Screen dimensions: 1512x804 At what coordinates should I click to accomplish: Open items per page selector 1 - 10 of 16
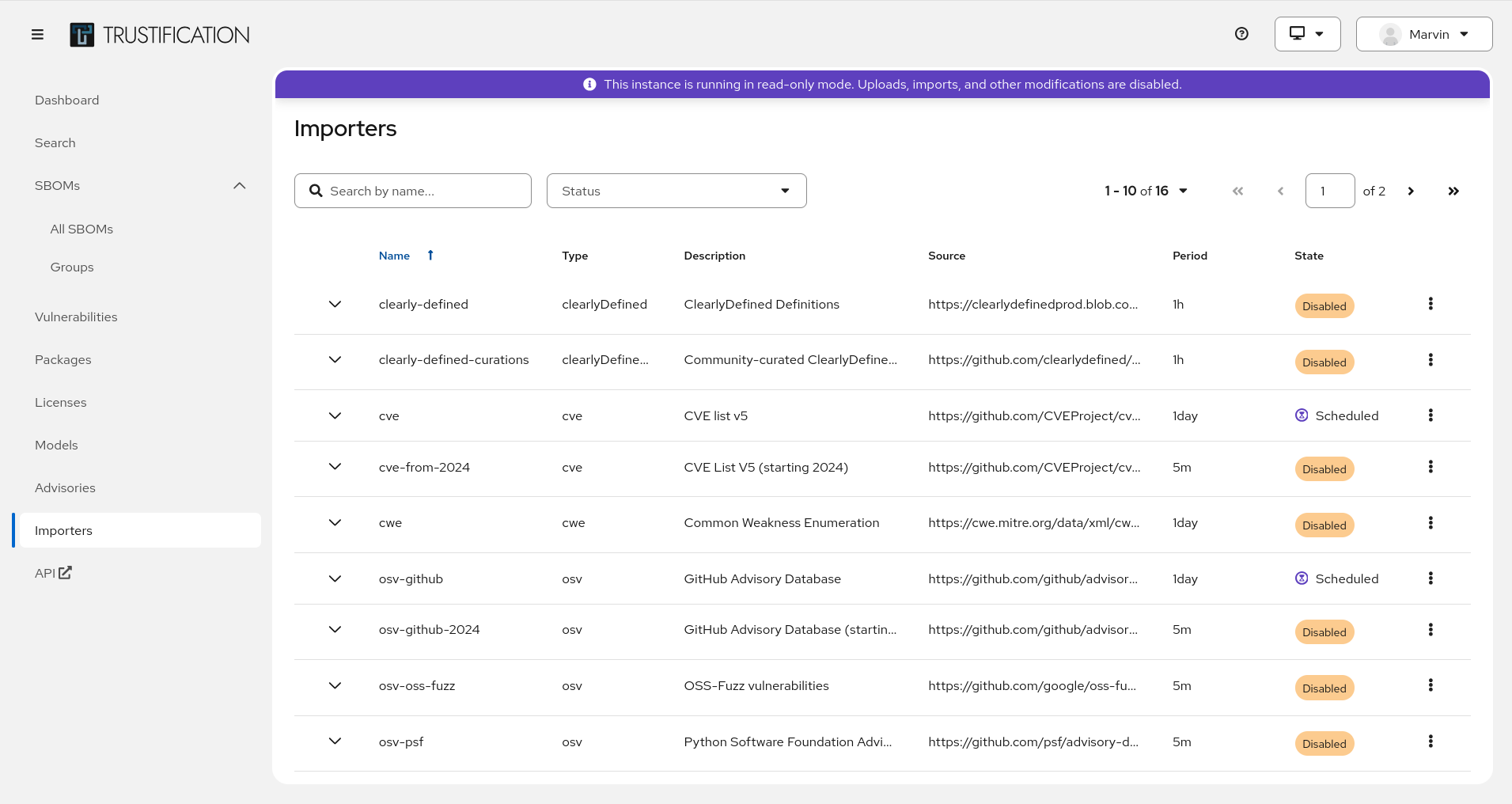pyautogui.click(x=1146, y=191)
